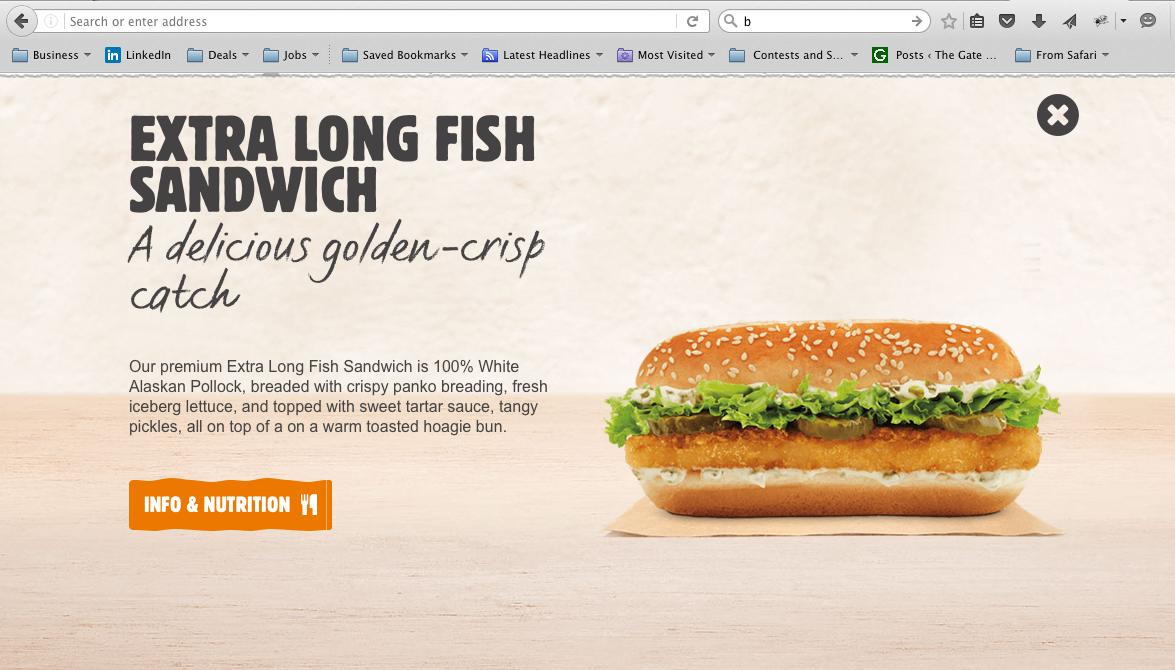Open Posts ‹ The Gate bookmark
The width and height of the screenshot is (1175, 670).
934,55
